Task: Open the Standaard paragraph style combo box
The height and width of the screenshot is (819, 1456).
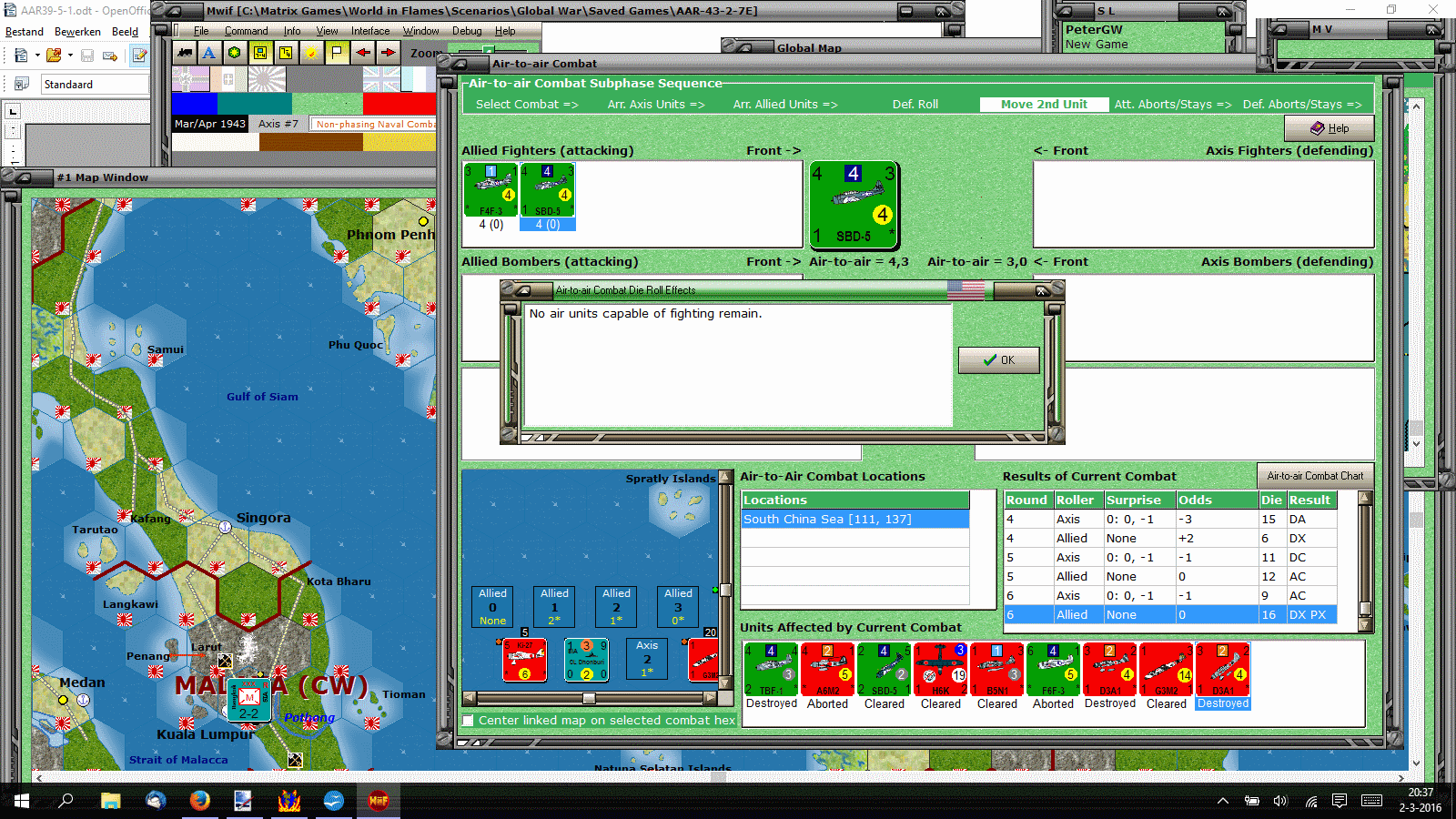Action: click(x=95, y=85)
